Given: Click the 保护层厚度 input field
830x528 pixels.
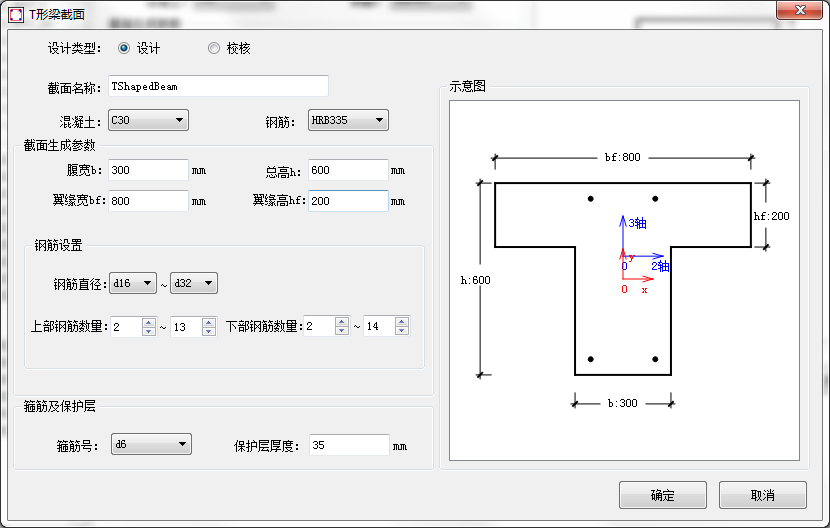Looking at the screenshot, I should tap(348, 446).
